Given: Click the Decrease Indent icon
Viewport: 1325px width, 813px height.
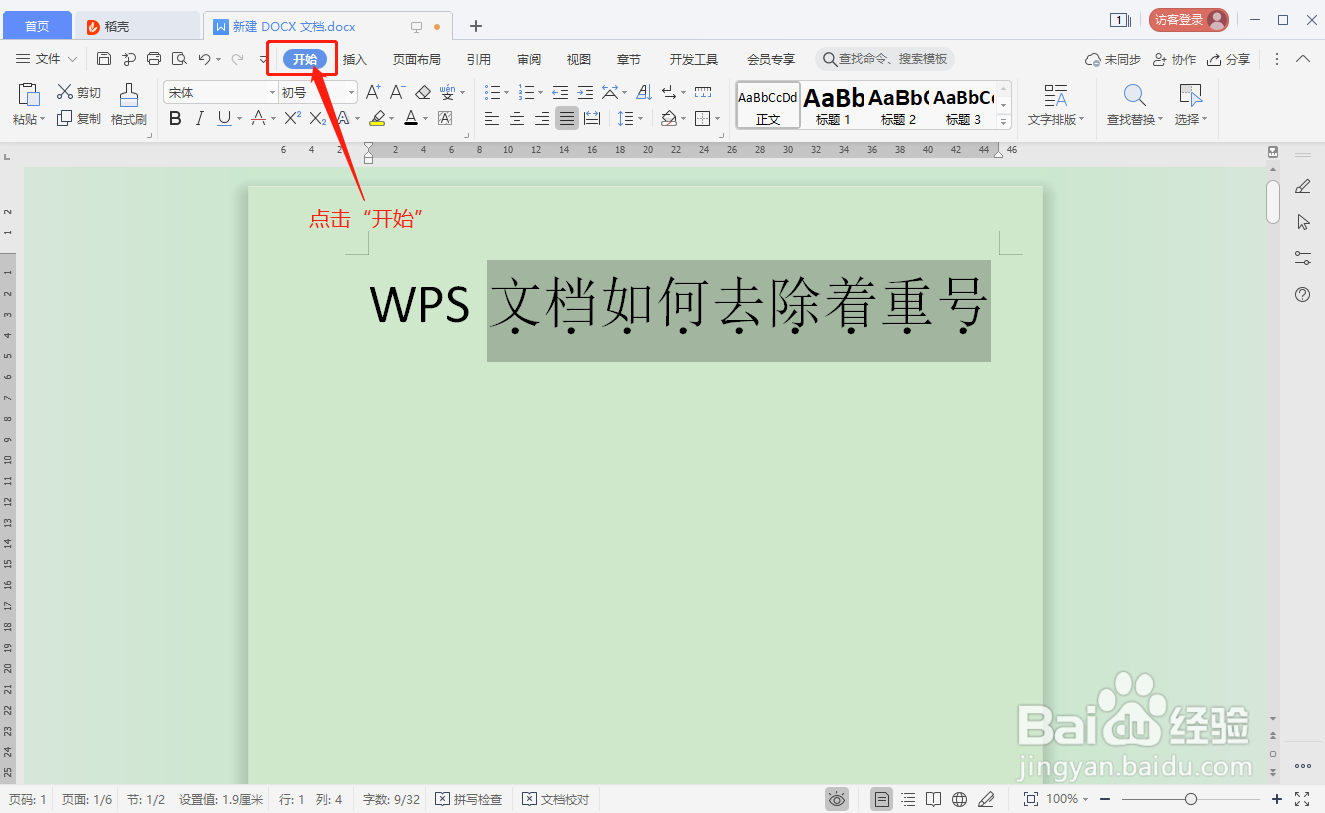Looking at the screenshot, I should tap(560, 92).
